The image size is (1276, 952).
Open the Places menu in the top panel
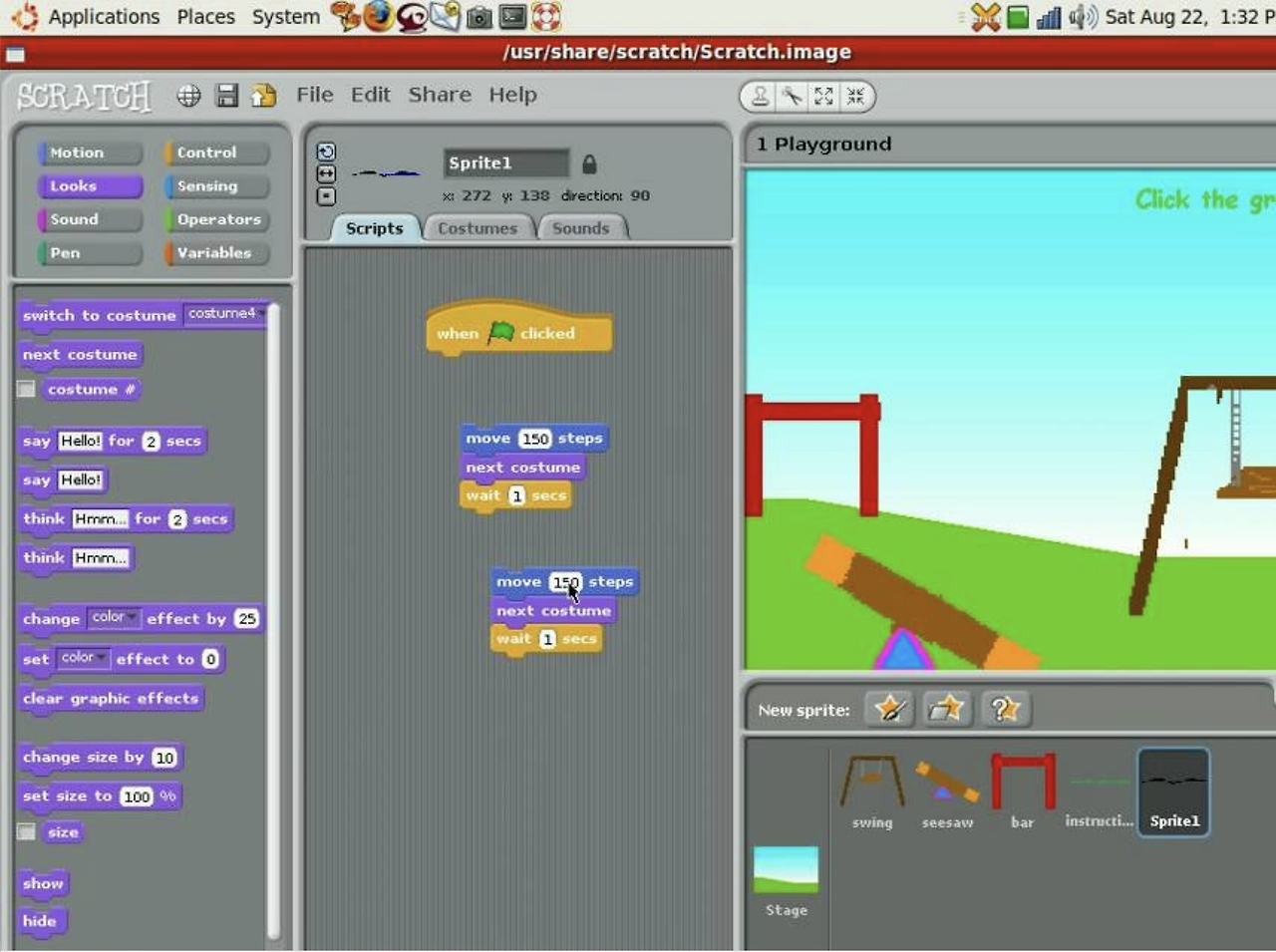pos(205,17)
